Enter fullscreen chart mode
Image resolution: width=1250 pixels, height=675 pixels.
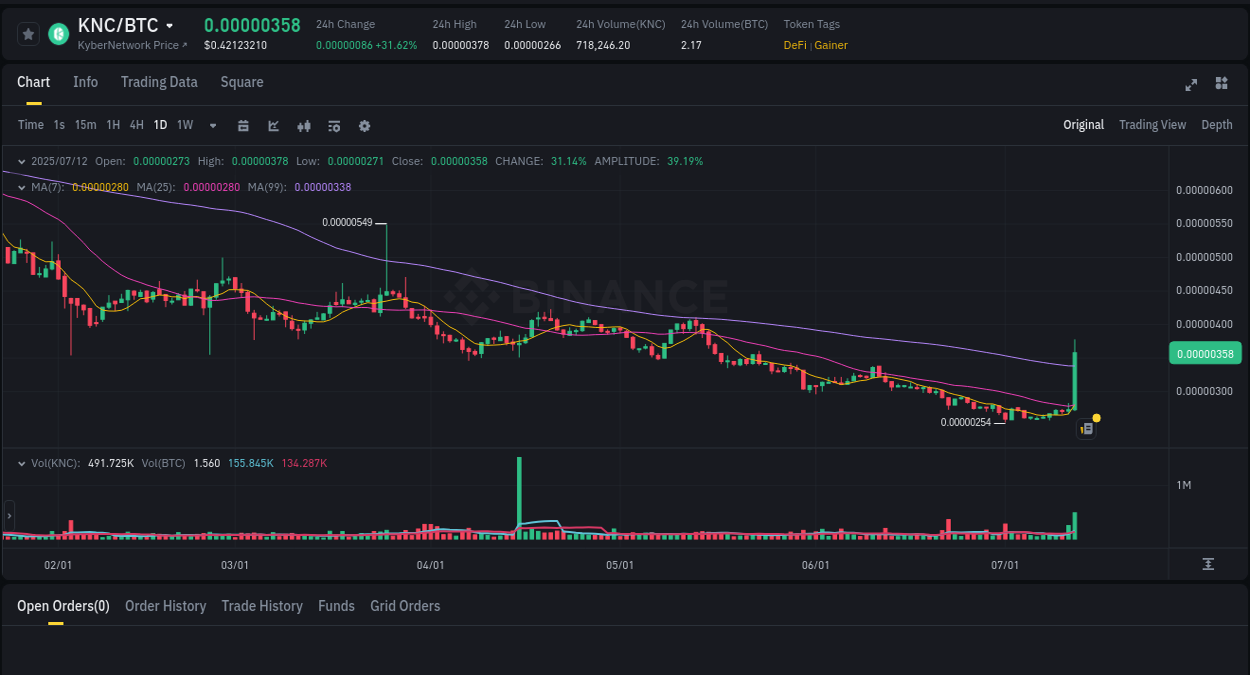1190,85
